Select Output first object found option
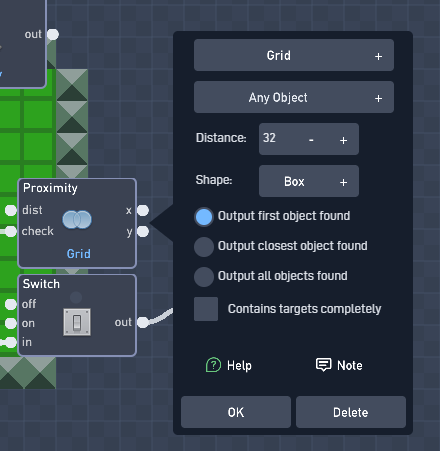Viewport: 440px width, 451px height. (204, 217)
